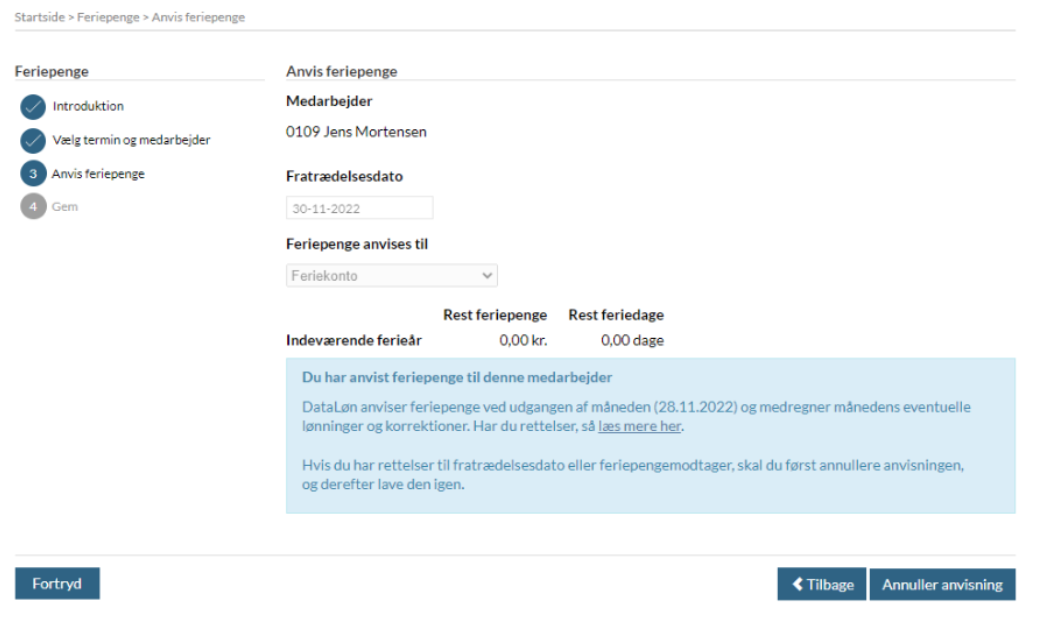
Task: Follow the 'læs mere her' link
Action: tap(639, 427)
